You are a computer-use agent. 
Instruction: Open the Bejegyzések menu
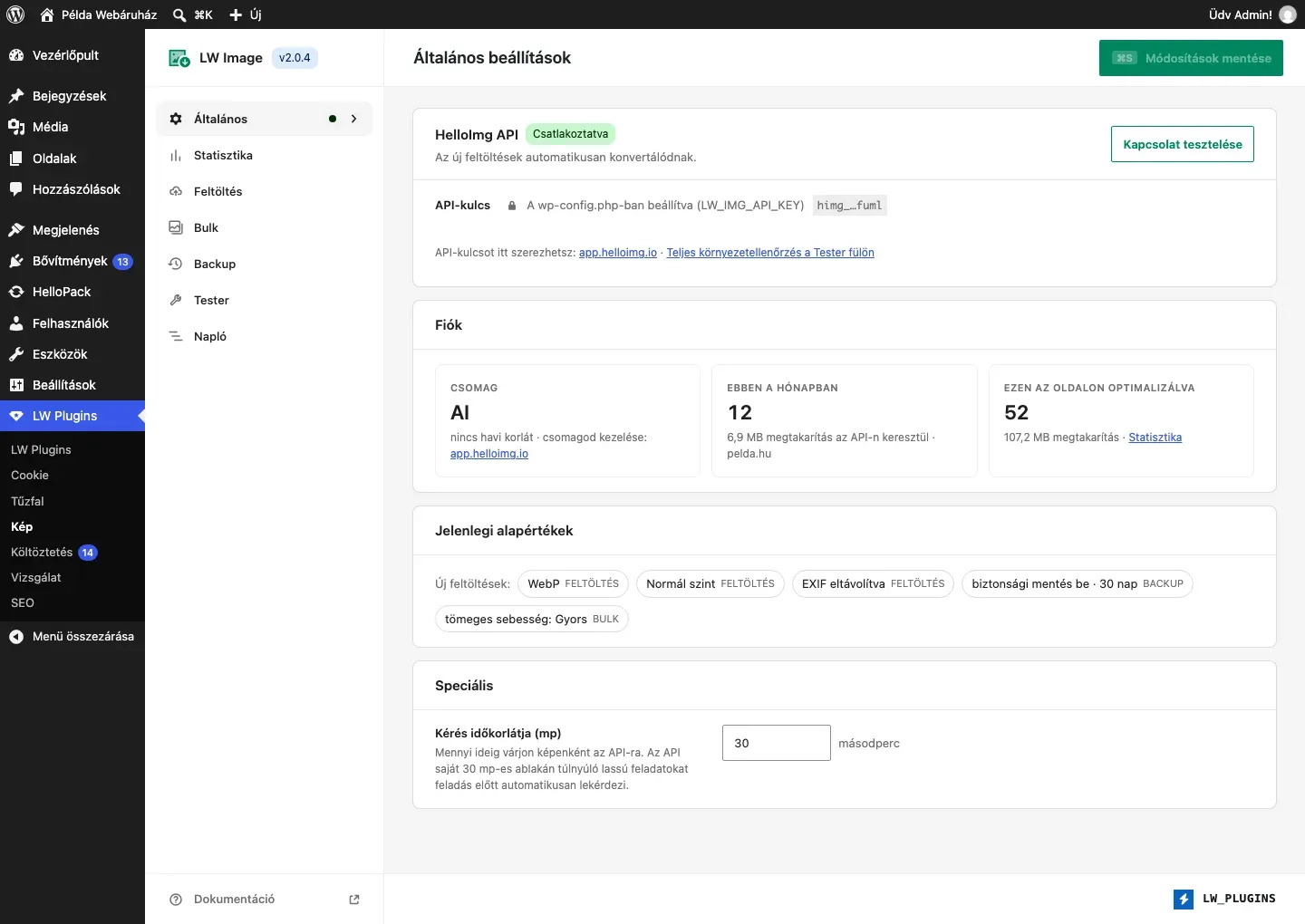(x=72, y=96)
